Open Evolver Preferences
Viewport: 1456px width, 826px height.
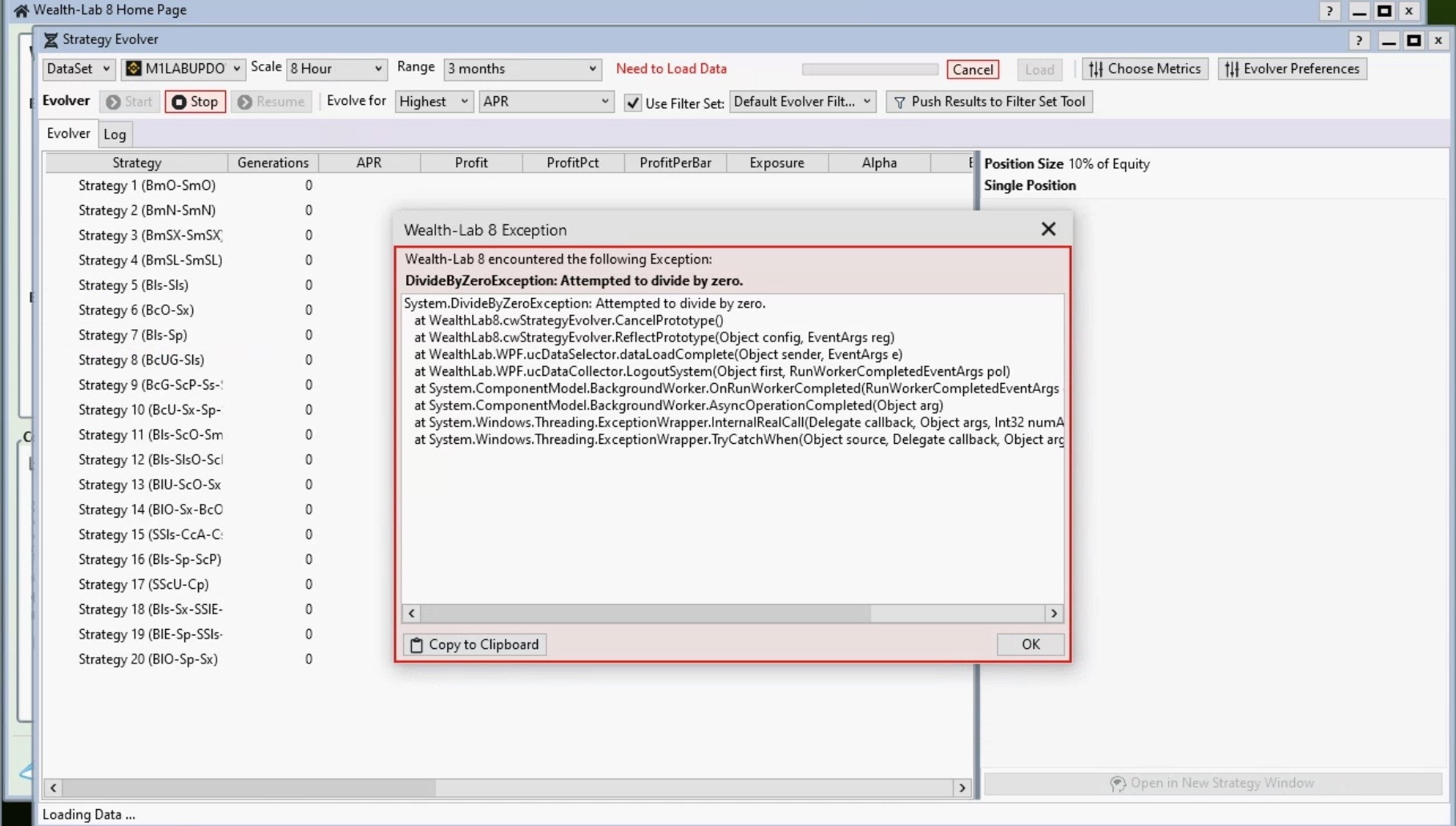click(x=1292, y=69)
